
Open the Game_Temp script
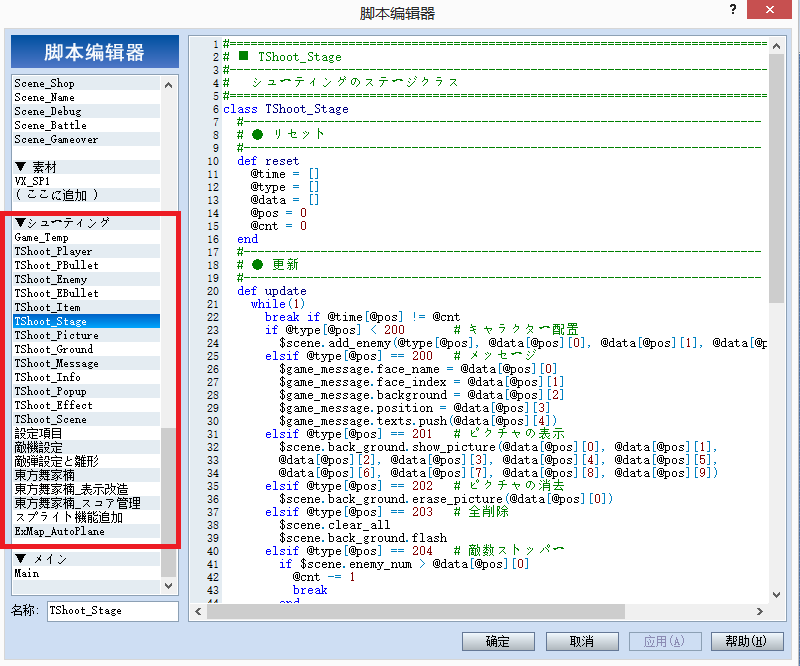pos(86,237)
